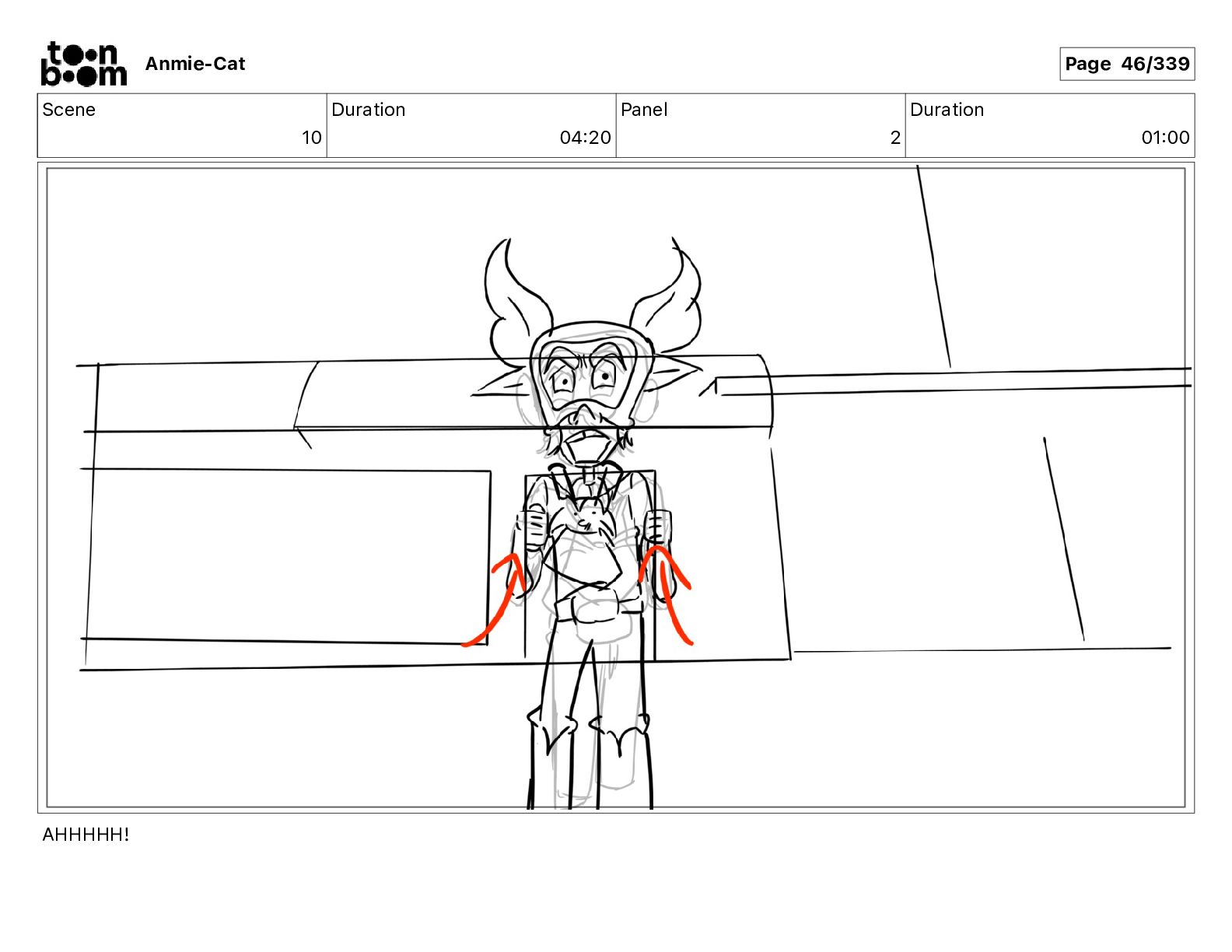Click the dialogue caption 'AHHHHH!'
Viewport: 1232px width, 952px height.
tap(86, 835)
